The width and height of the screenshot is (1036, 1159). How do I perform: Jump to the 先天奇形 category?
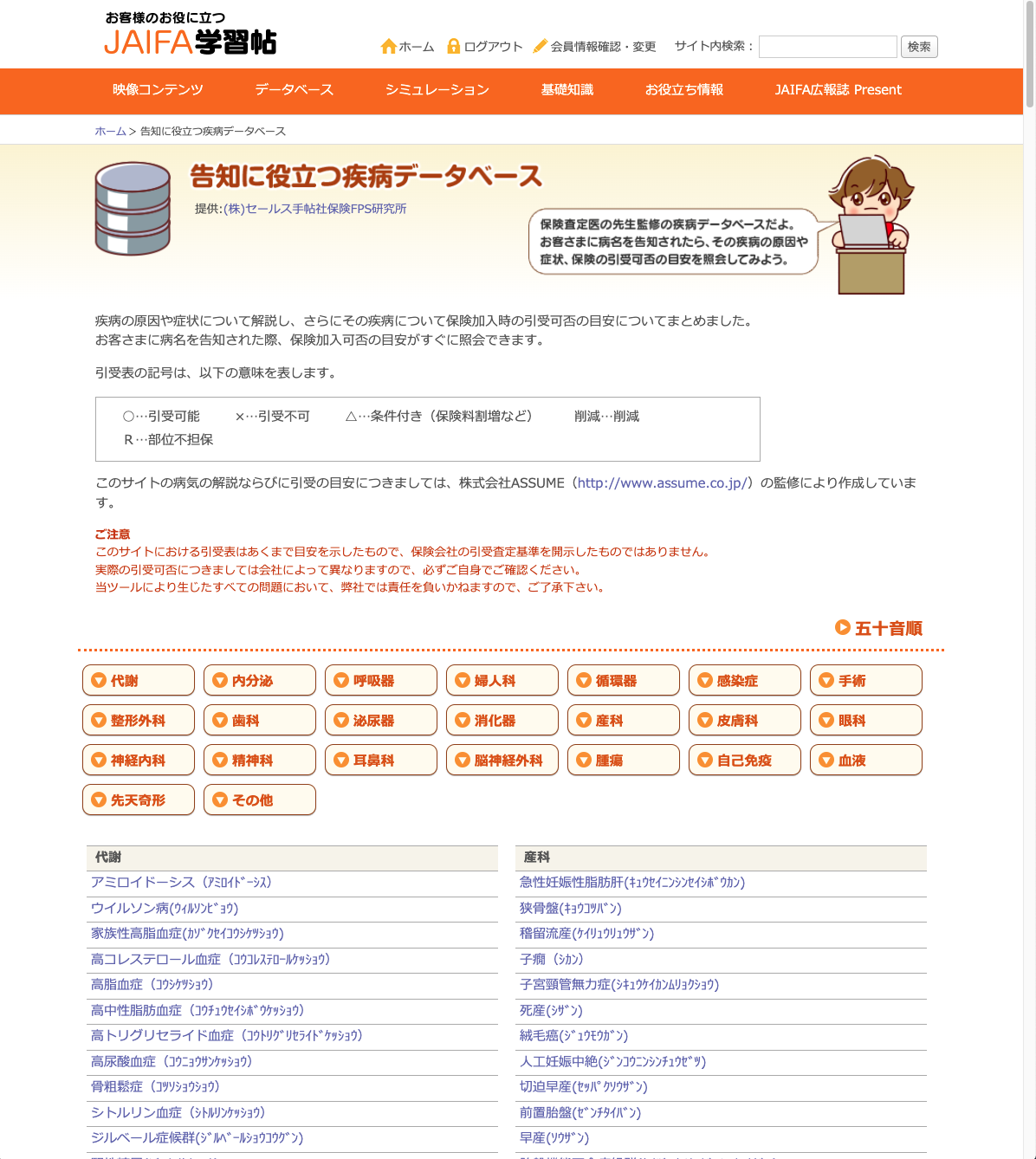(138, 800)
